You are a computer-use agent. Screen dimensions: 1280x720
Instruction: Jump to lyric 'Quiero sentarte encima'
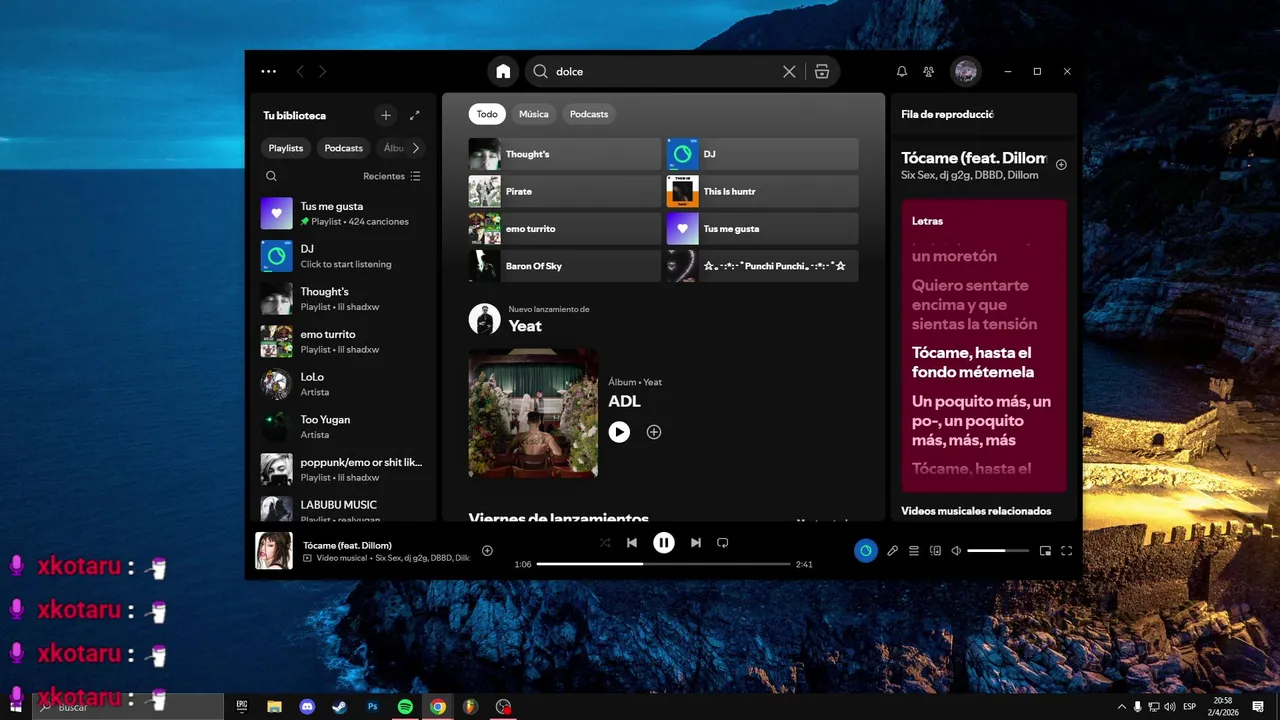[x=975, y=304]
